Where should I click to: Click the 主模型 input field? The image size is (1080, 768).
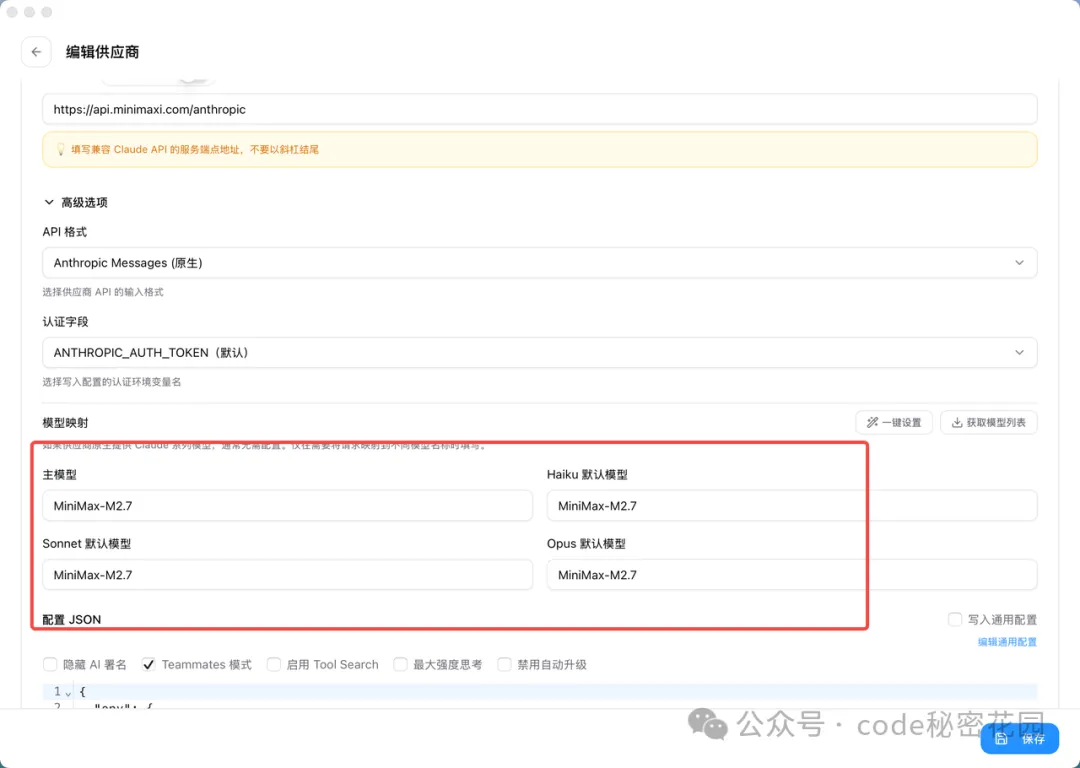pos(287,506)
